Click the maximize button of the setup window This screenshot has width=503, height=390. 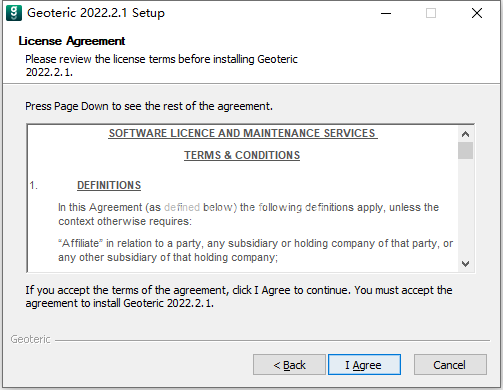click(431, 13)
